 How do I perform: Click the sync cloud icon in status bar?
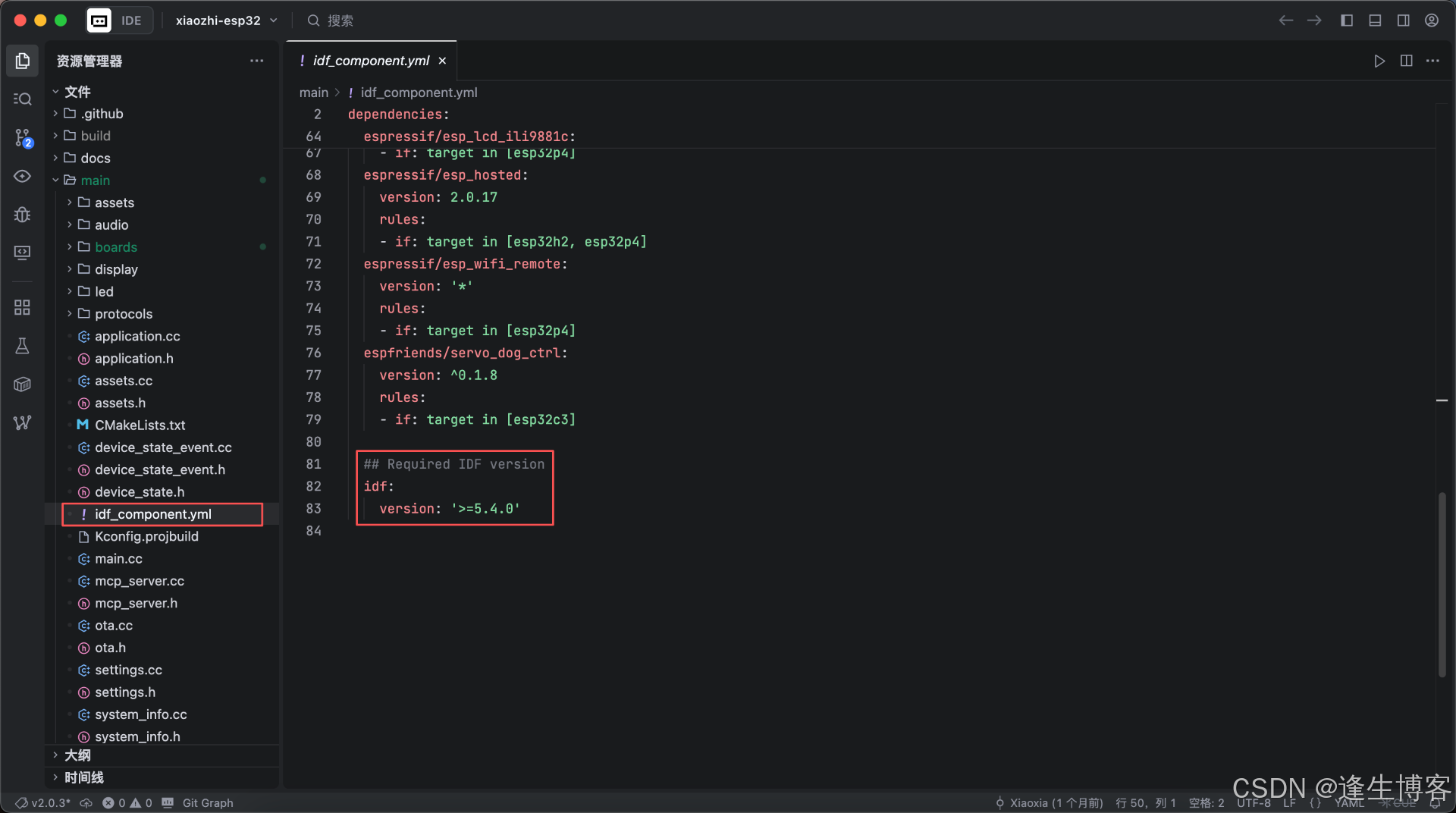(86, 802)
